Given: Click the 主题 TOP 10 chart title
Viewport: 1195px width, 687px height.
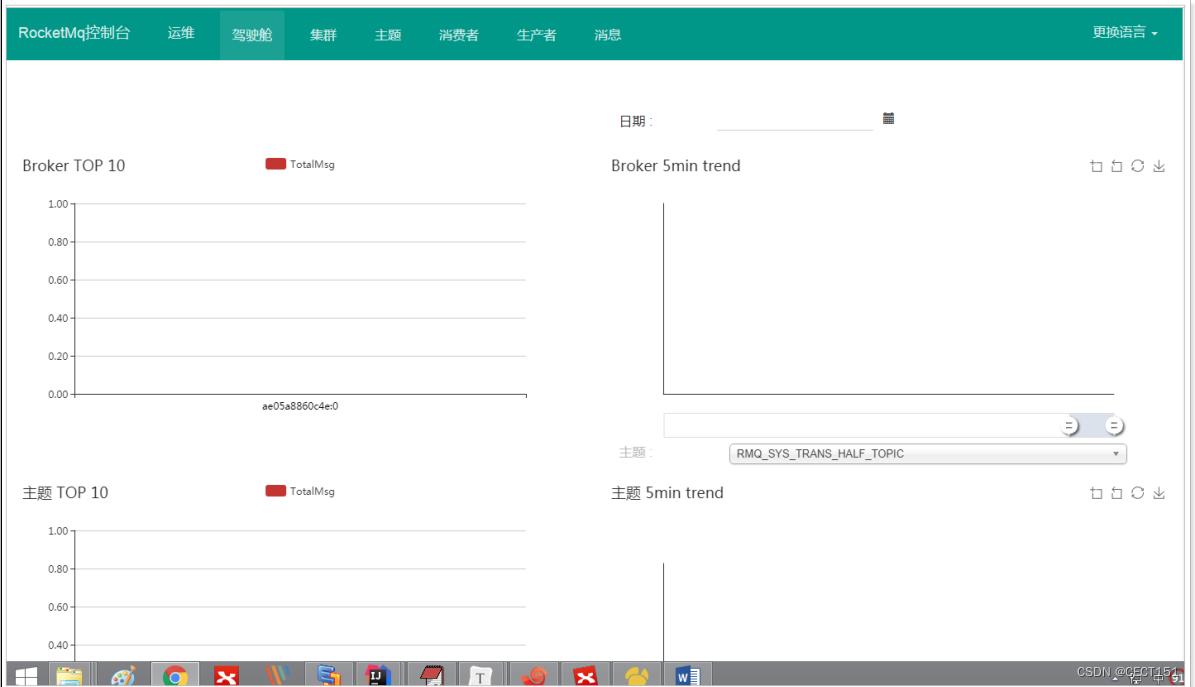Looking at the screenshot, I should (x=66, y=493).
